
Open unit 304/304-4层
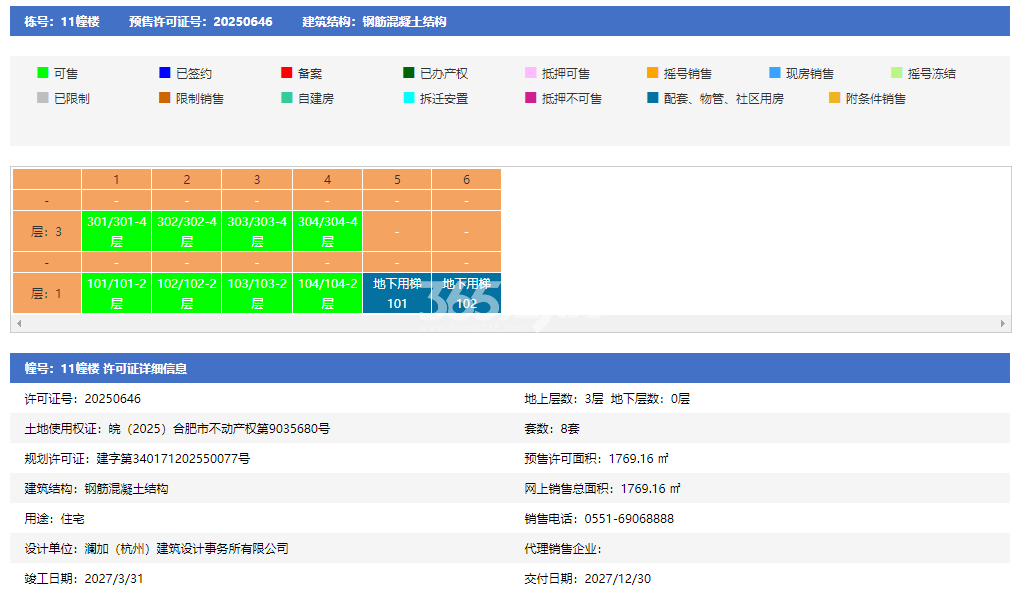tap(327, 231)
